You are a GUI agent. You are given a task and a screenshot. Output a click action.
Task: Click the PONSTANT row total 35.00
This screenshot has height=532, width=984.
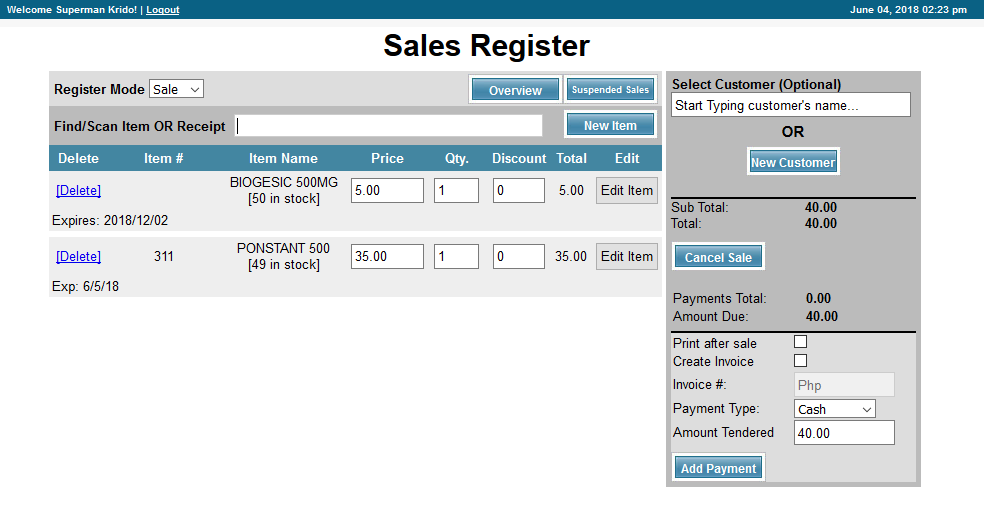tap(571, 256)
